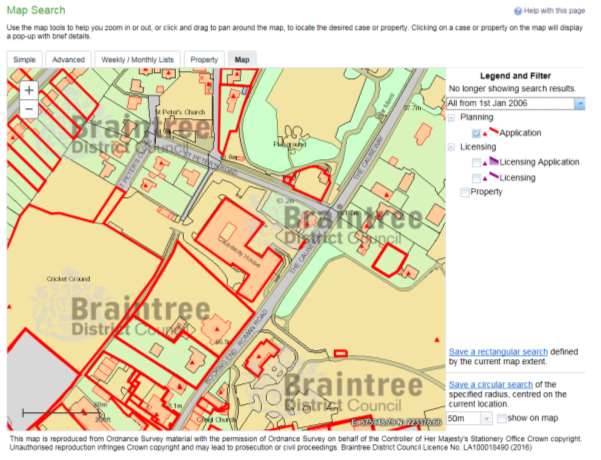The image size is (601, 460).
Task: Toggle the Application planning checkbox
Action: tap(476, 133)
